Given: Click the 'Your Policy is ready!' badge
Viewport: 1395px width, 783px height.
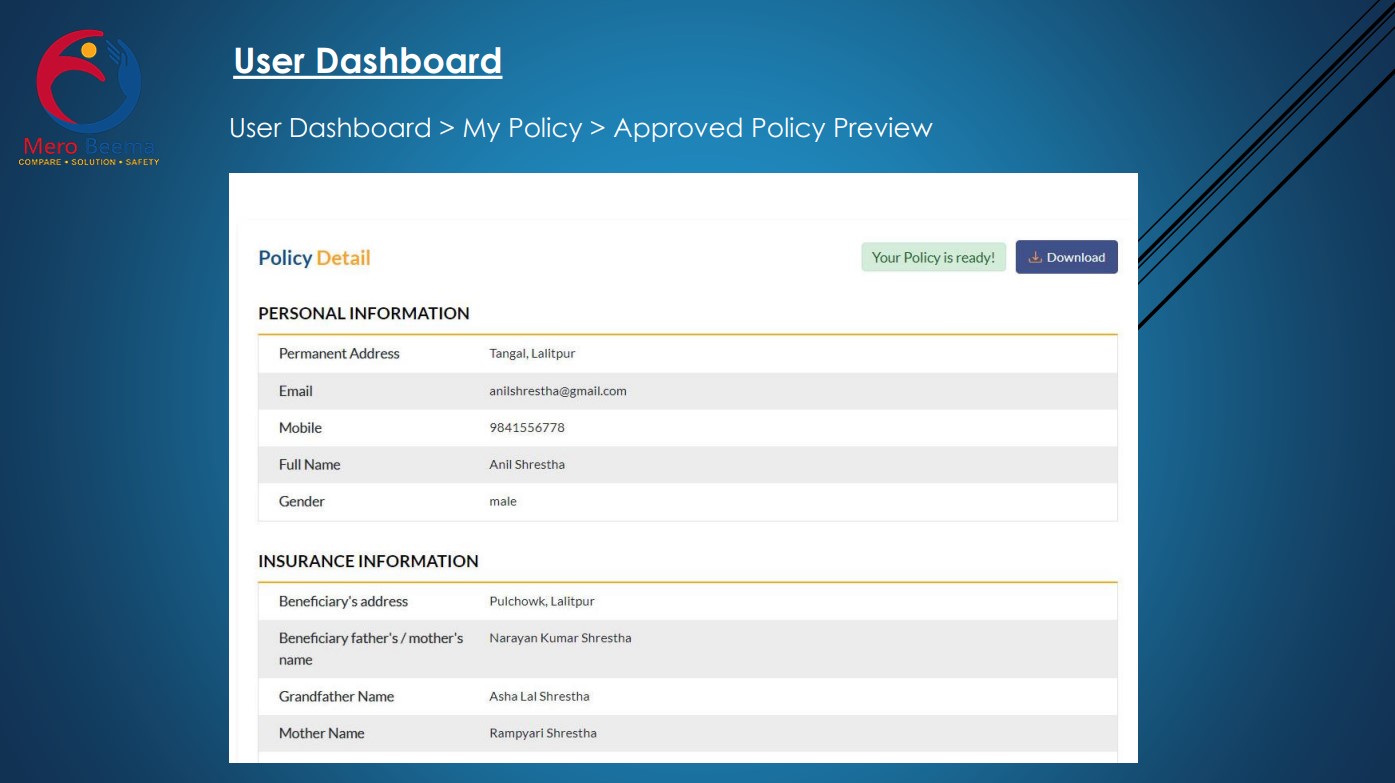Looking at the screenshot, I should [x=933, y=257].
